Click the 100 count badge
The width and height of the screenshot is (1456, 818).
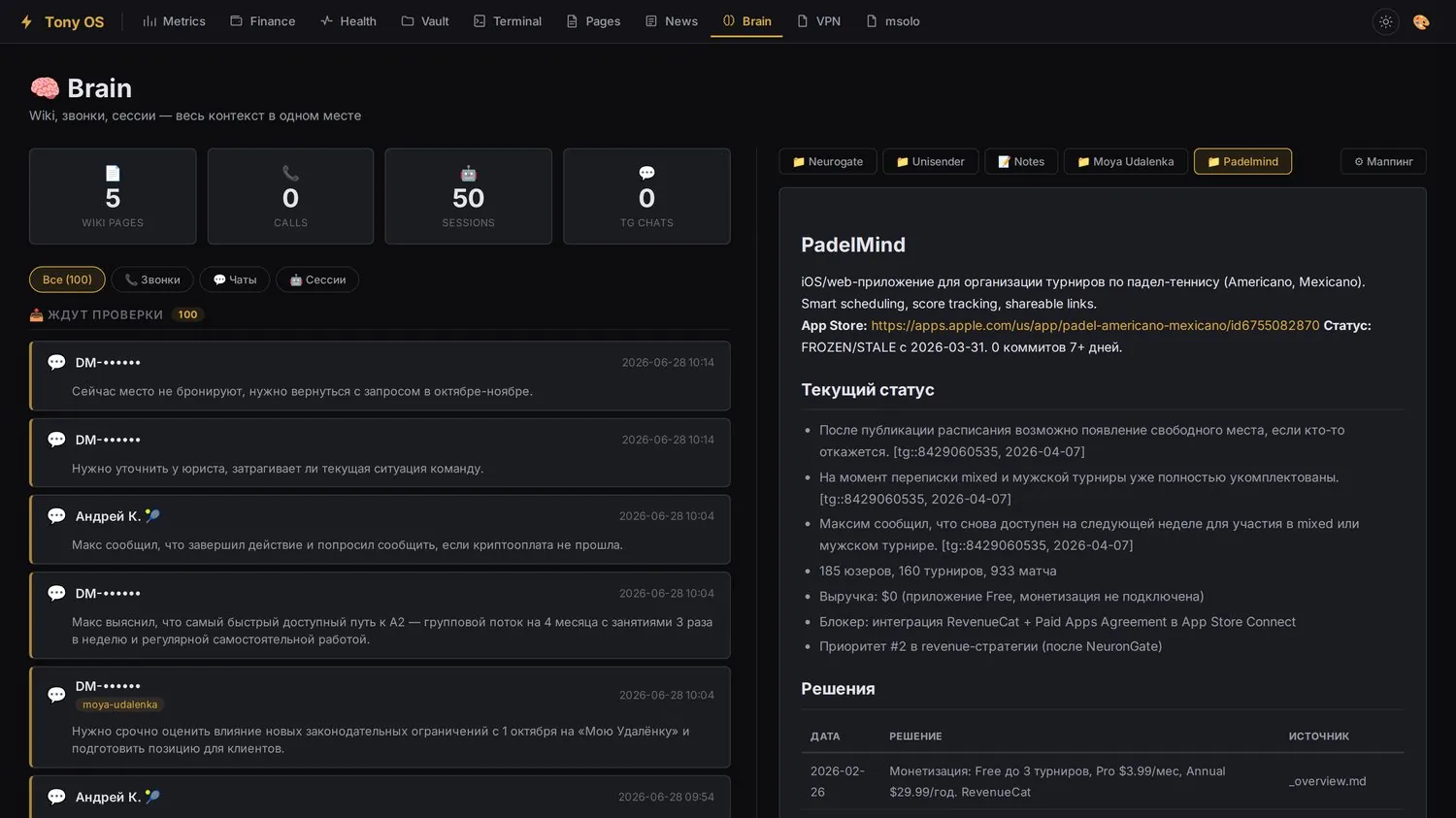(188, 314)
